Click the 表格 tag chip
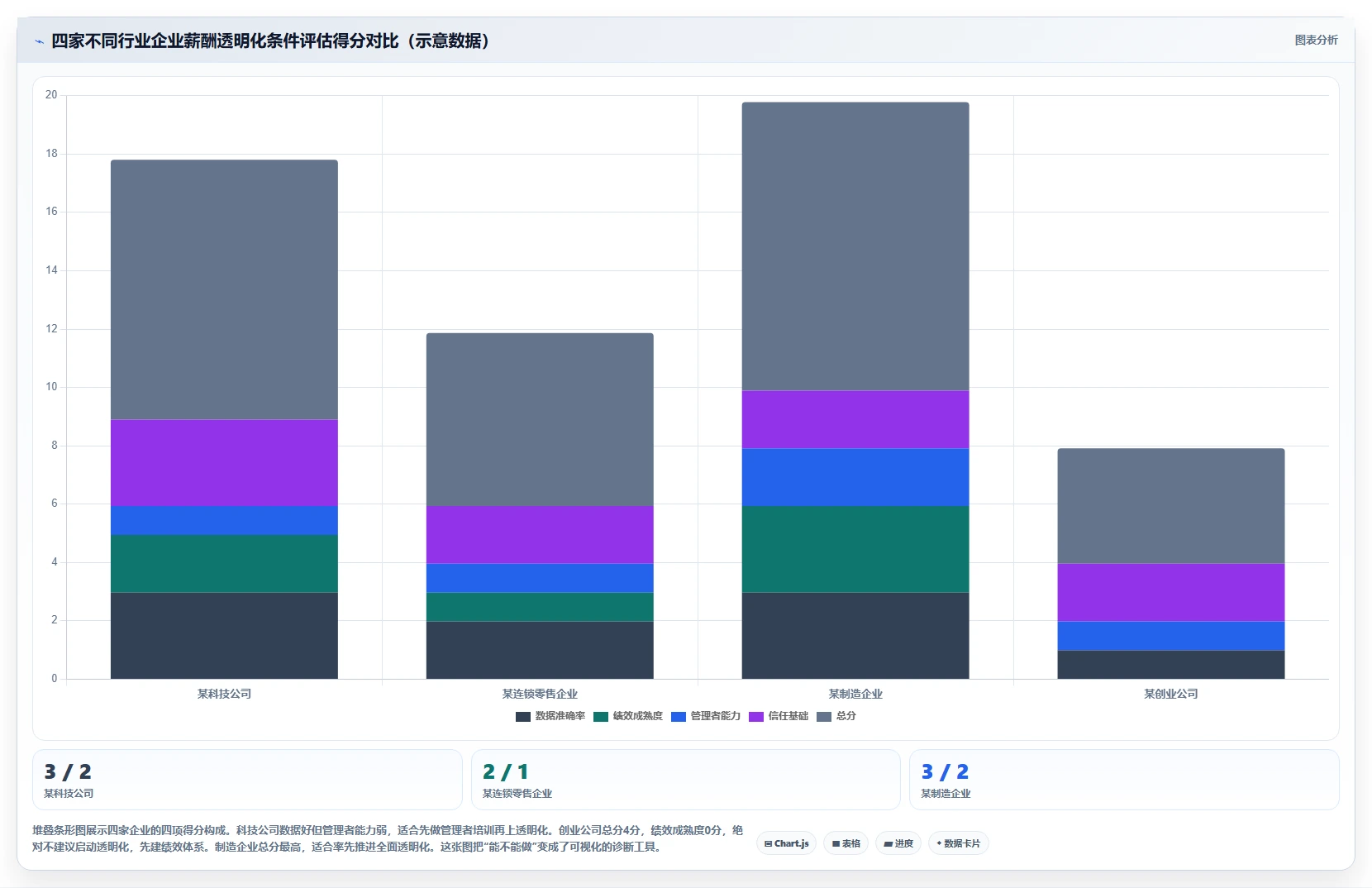The height and width of the screenshot is (888, 1372). (x=846, y=843)
